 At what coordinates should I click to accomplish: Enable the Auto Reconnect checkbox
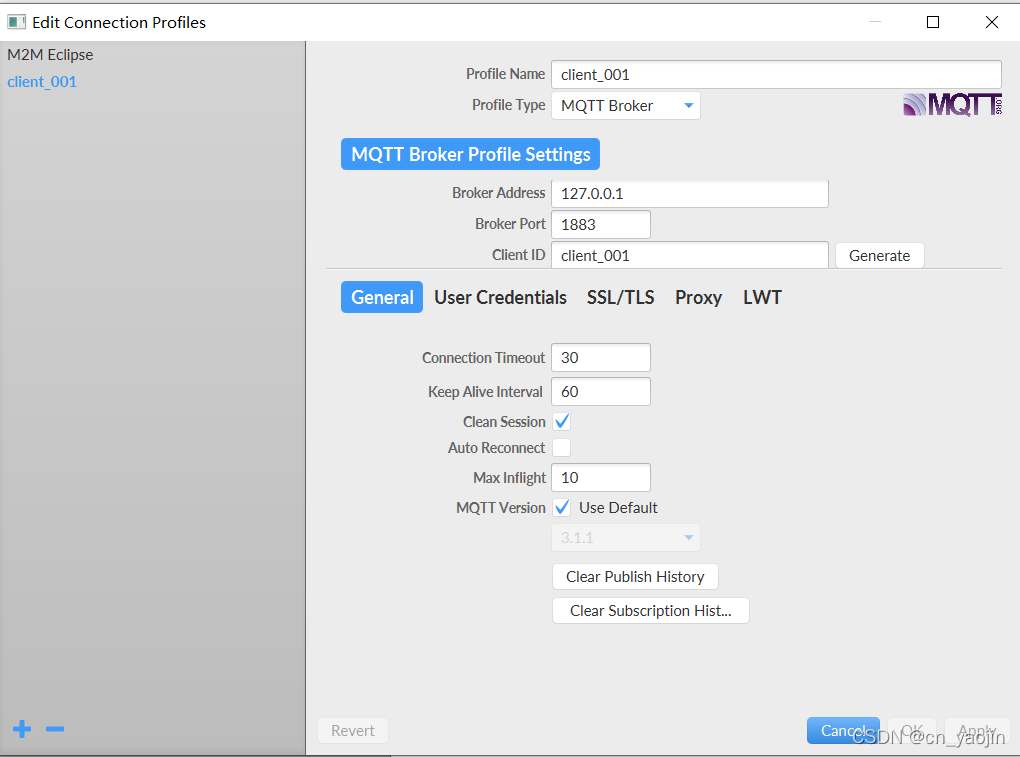click(562, 448)
